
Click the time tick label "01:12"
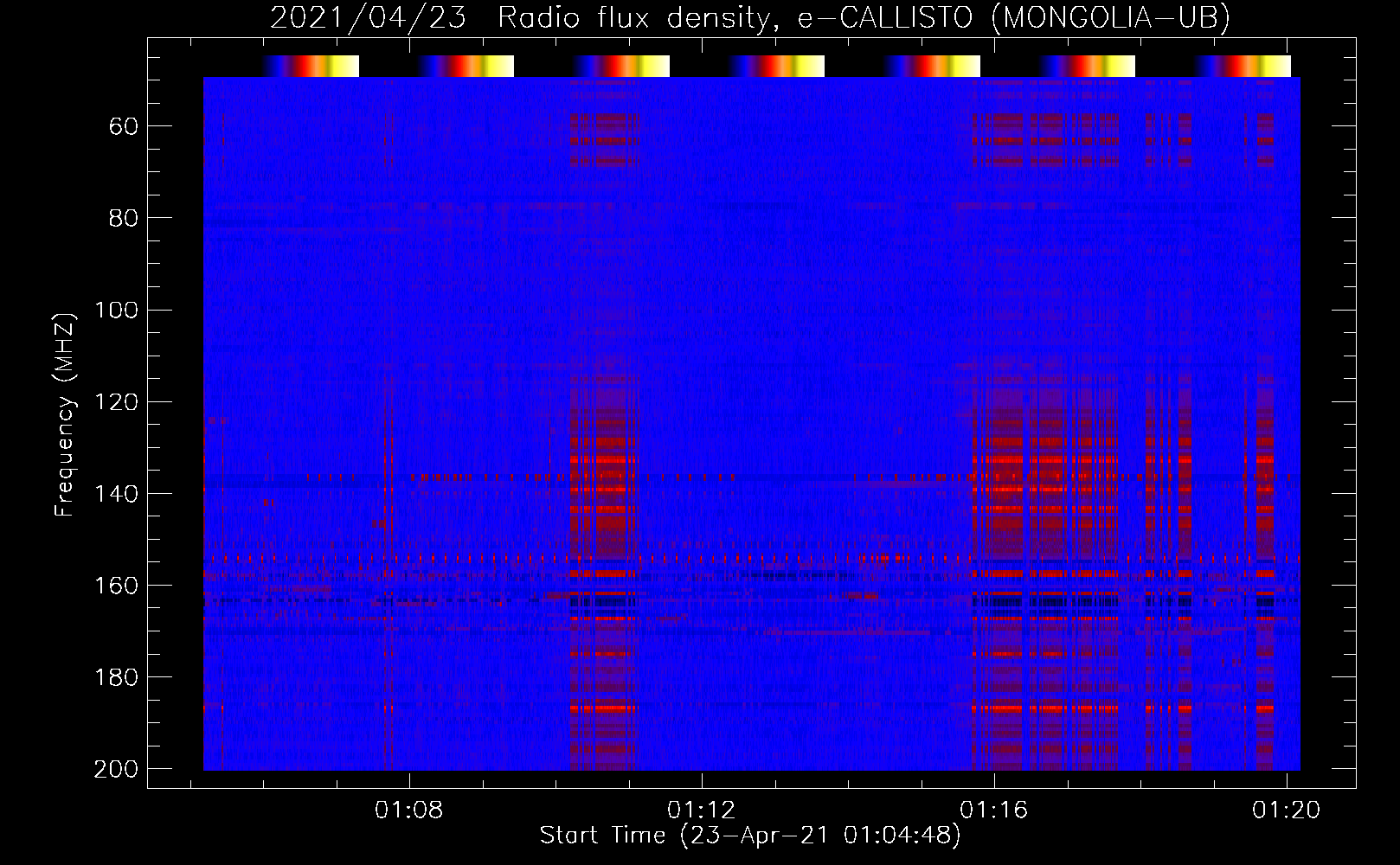tap(702, 810)
